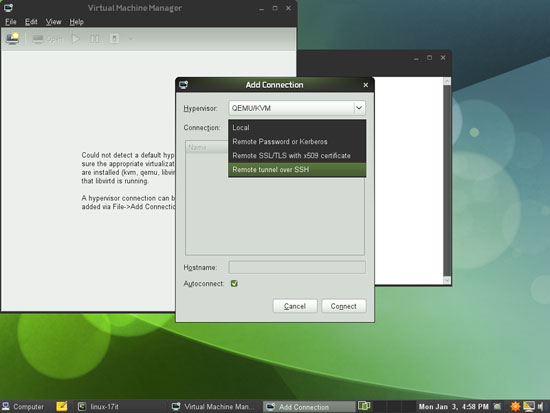Click the Hostname input field
550x413 pixels.
click(297, 267)
